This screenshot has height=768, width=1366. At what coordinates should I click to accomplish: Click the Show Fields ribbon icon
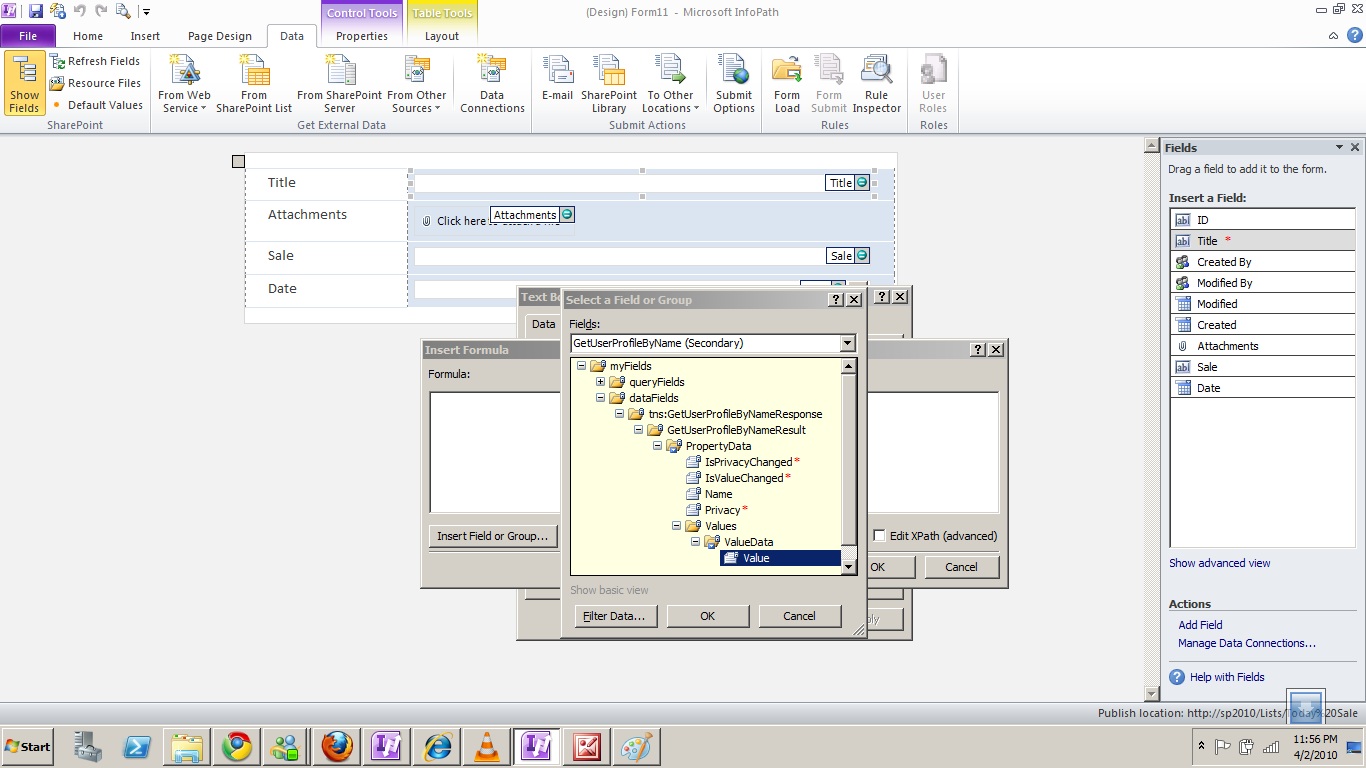coord(24,83)
